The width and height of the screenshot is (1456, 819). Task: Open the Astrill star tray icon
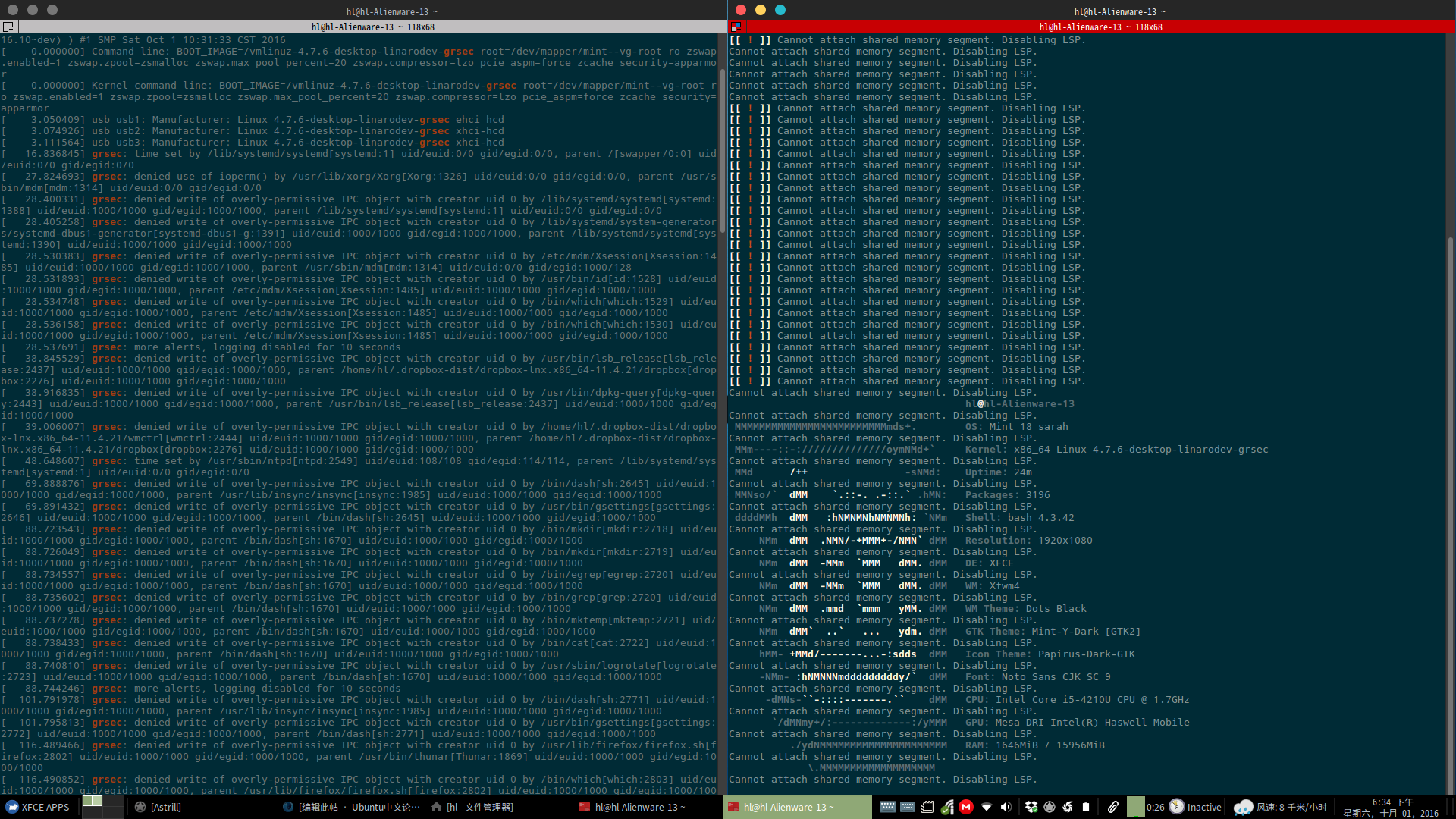pos(1050,807)
